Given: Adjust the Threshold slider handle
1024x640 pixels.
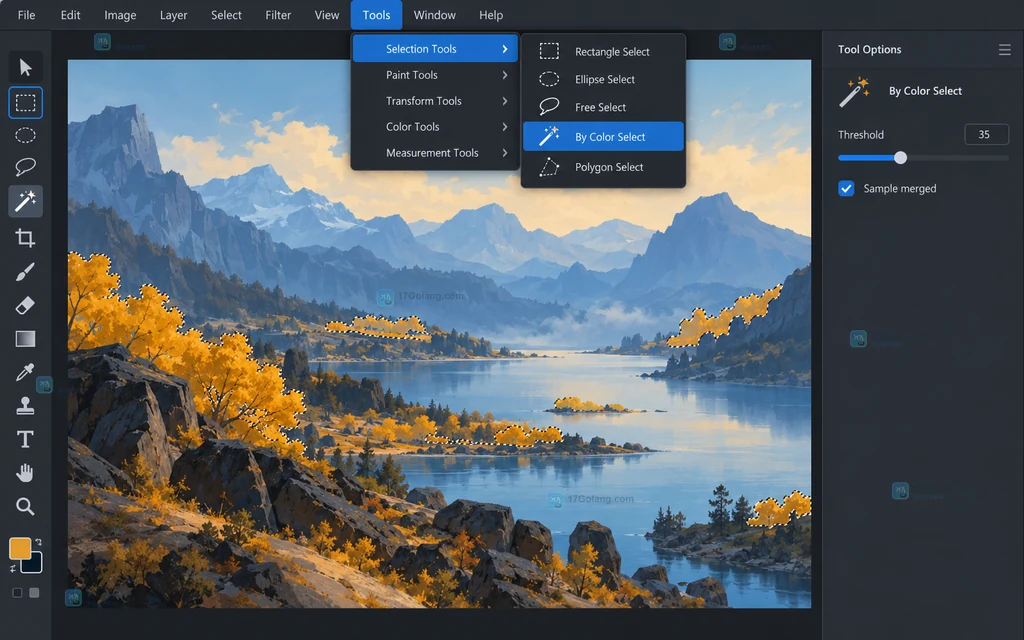Looking at the screenshot, I should [901, 157].
